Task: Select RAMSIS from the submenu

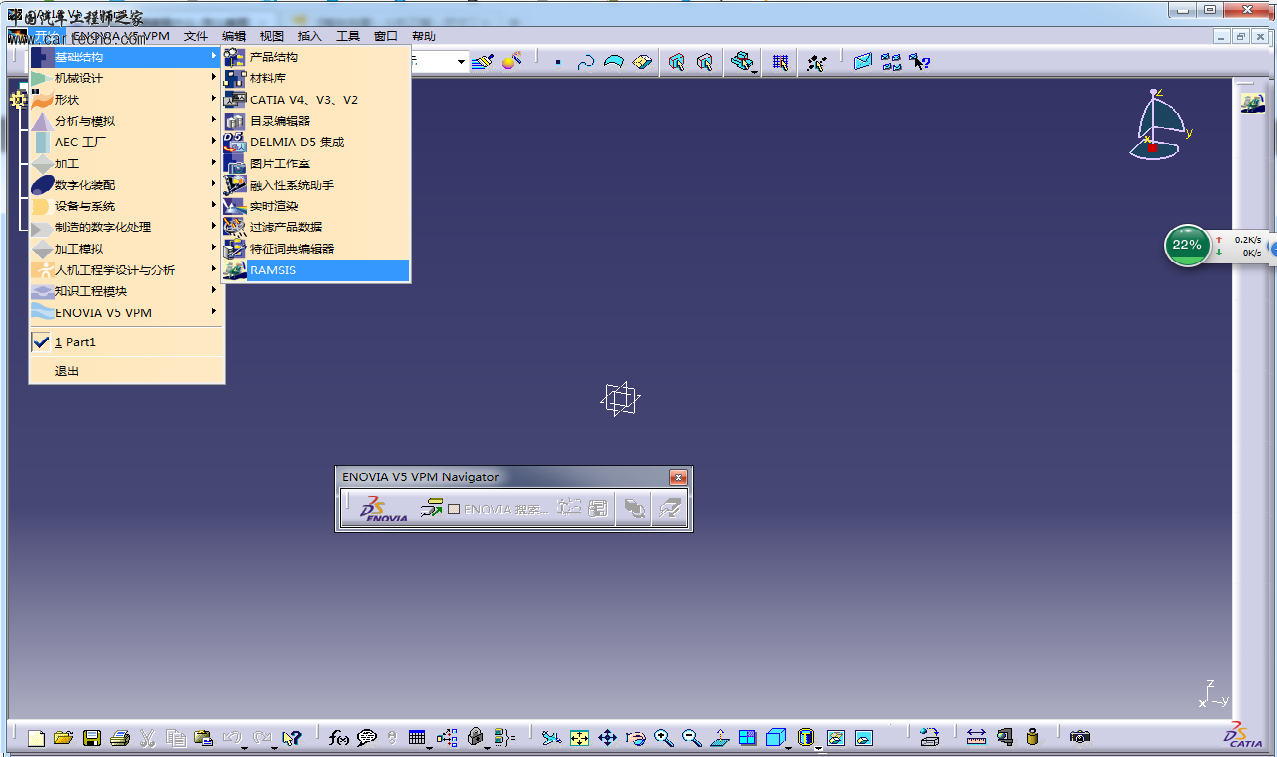Action: [x=316, y=270]
